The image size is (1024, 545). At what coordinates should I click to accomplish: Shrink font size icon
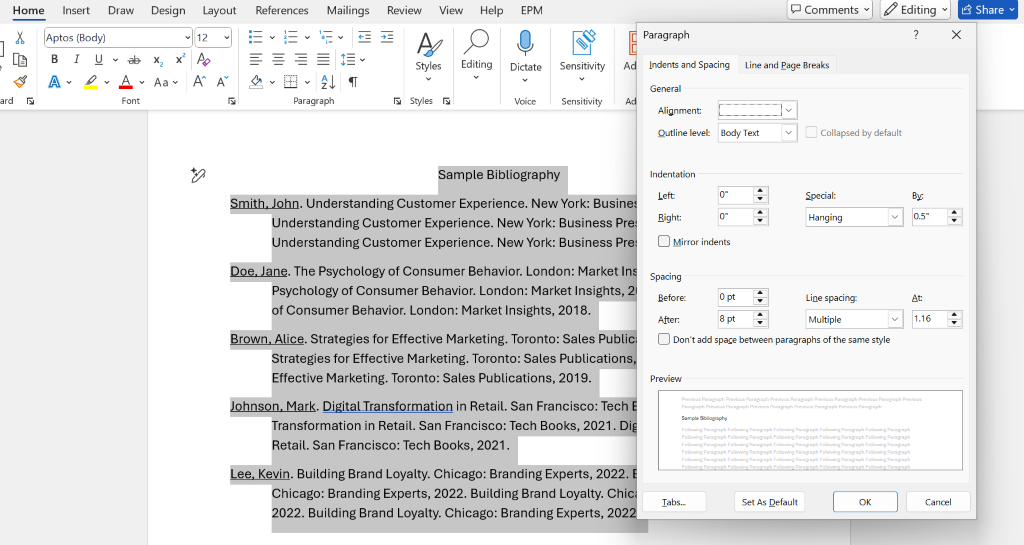(x=223, y=82)
